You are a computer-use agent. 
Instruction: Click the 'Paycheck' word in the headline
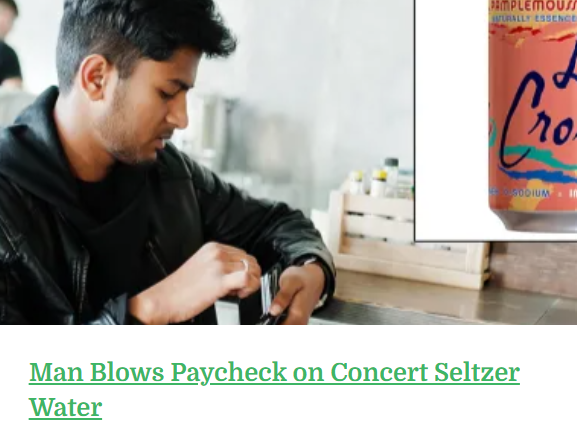pos(228,372)
